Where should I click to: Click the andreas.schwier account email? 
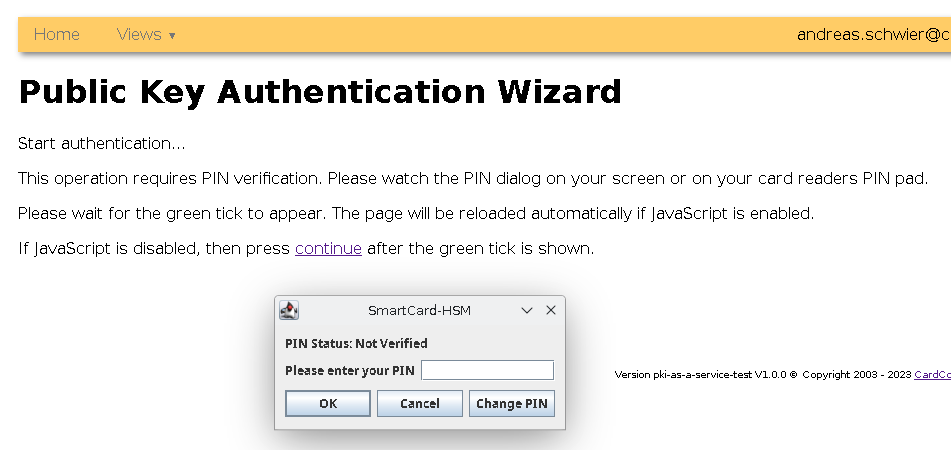tap(873, 35)
